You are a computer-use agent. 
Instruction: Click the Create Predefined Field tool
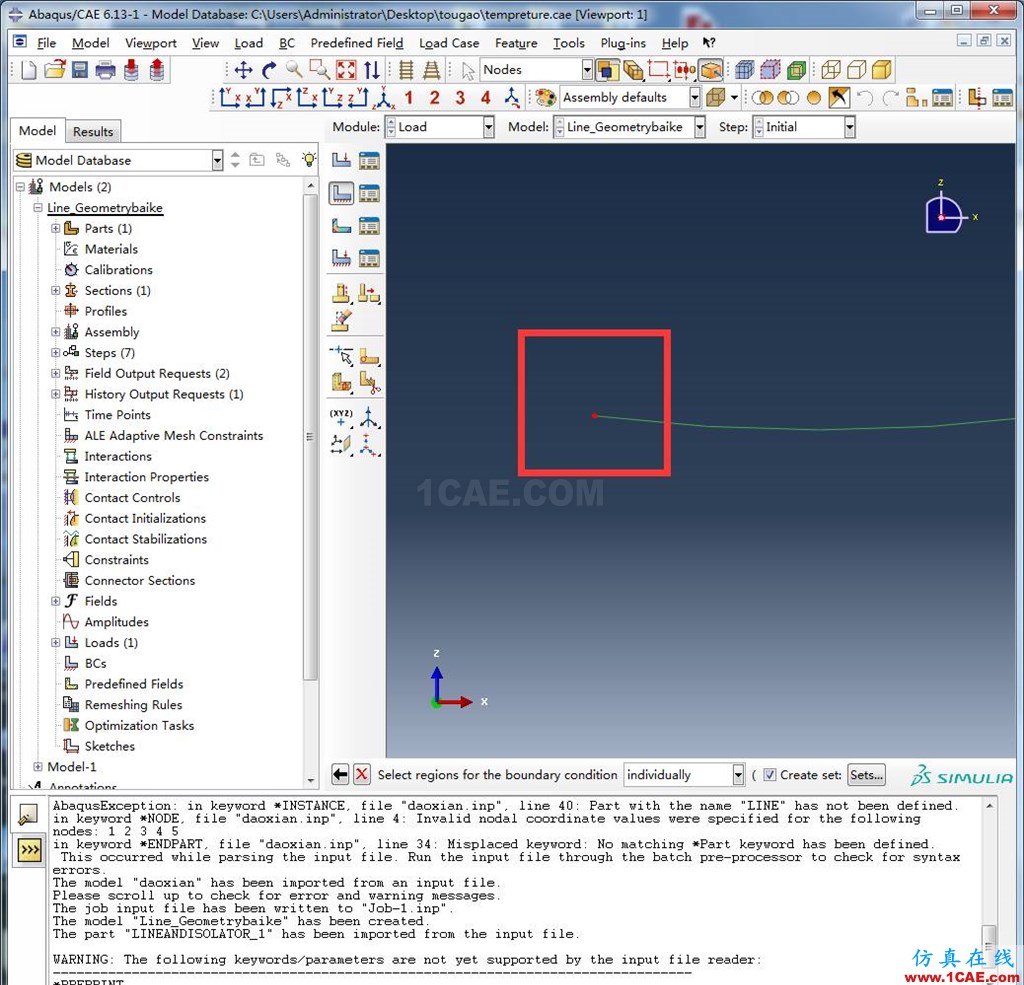[x=341, y=226]
